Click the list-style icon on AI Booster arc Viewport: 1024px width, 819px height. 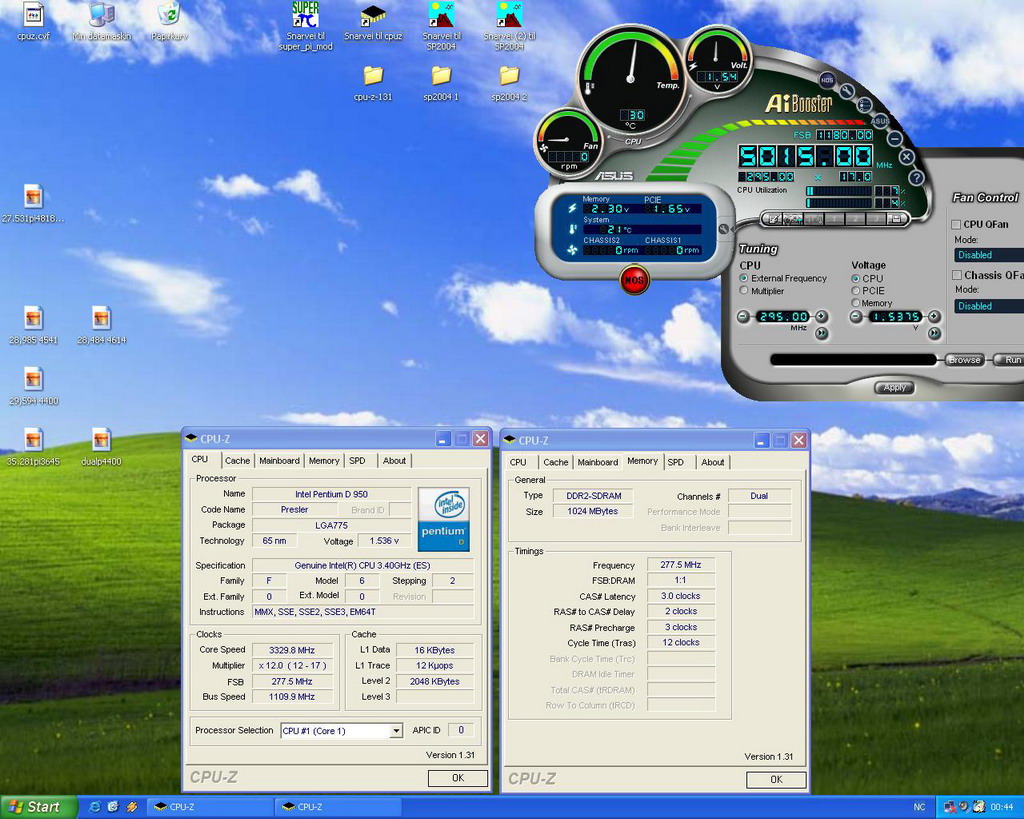(x=865, y=104)
